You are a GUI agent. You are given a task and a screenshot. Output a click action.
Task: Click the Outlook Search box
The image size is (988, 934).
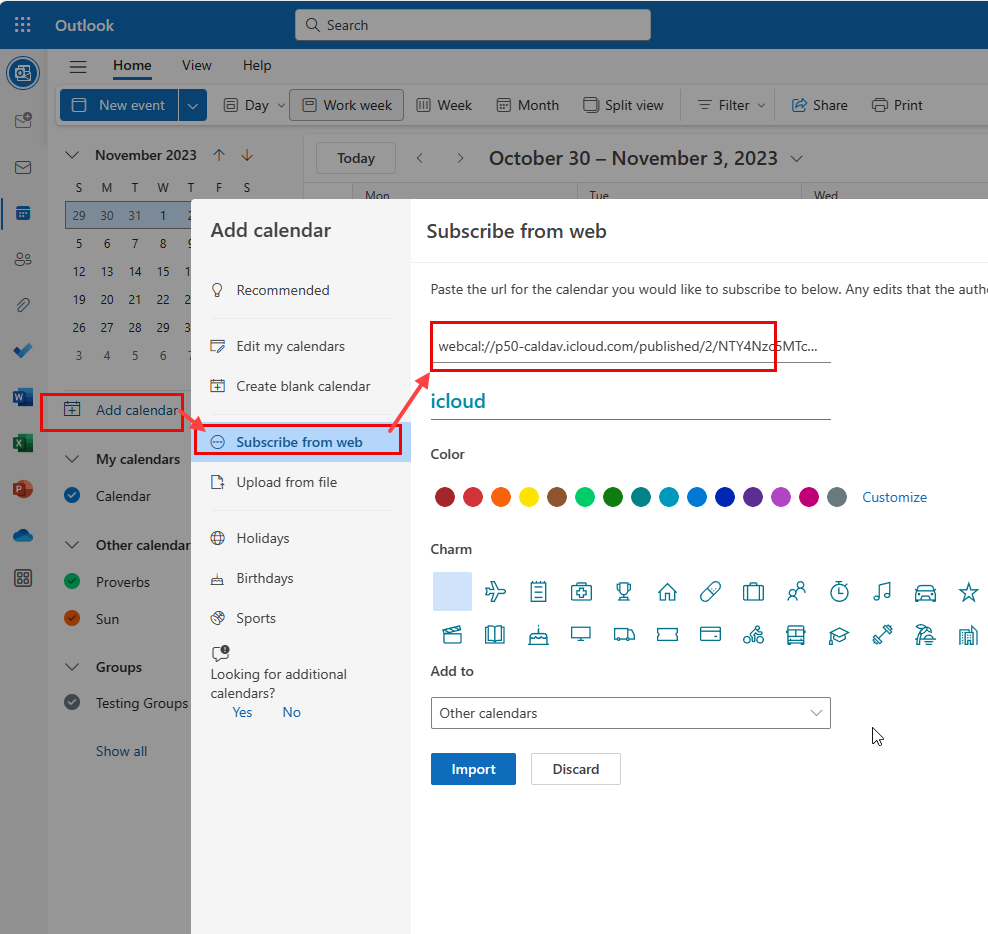[473, 25]
